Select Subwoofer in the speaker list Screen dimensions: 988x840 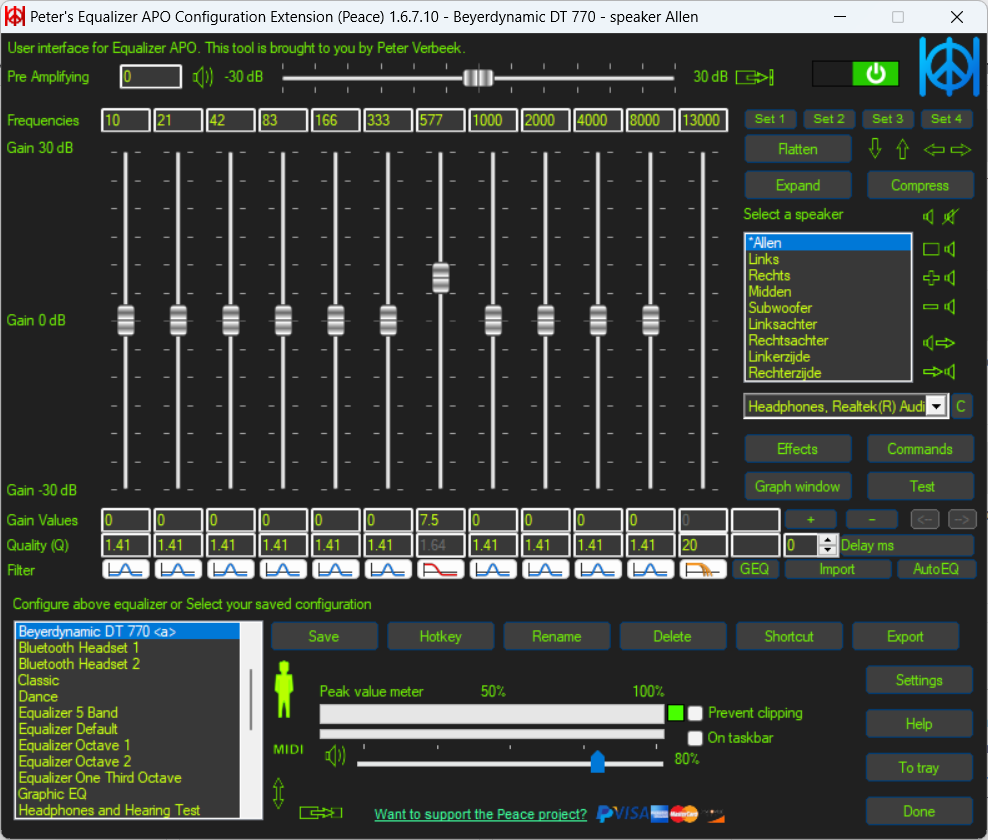point(778,308)
